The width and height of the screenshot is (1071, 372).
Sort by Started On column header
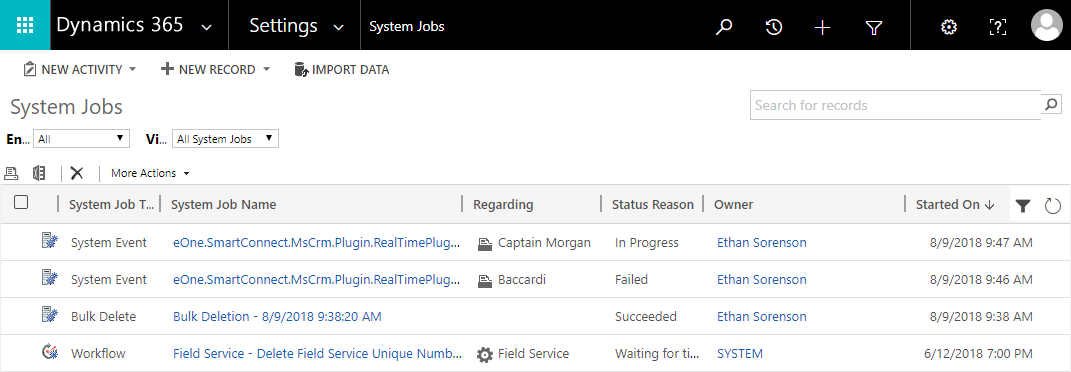point(955,205)
